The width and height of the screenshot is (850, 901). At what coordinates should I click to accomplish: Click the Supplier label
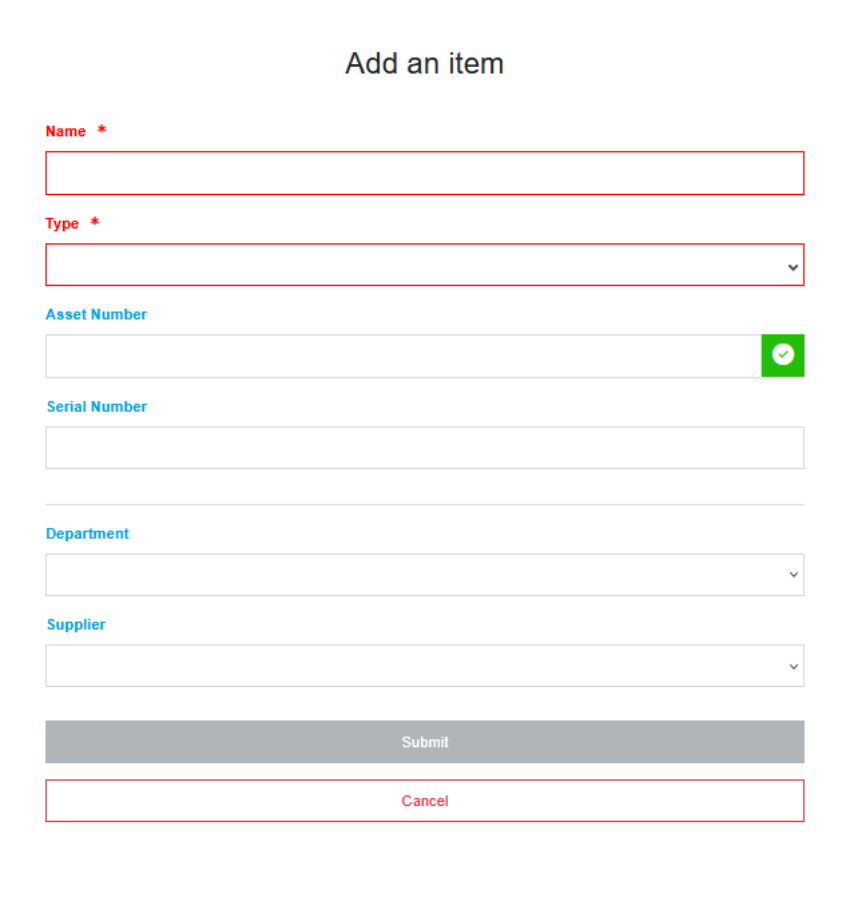pos(76,625)
